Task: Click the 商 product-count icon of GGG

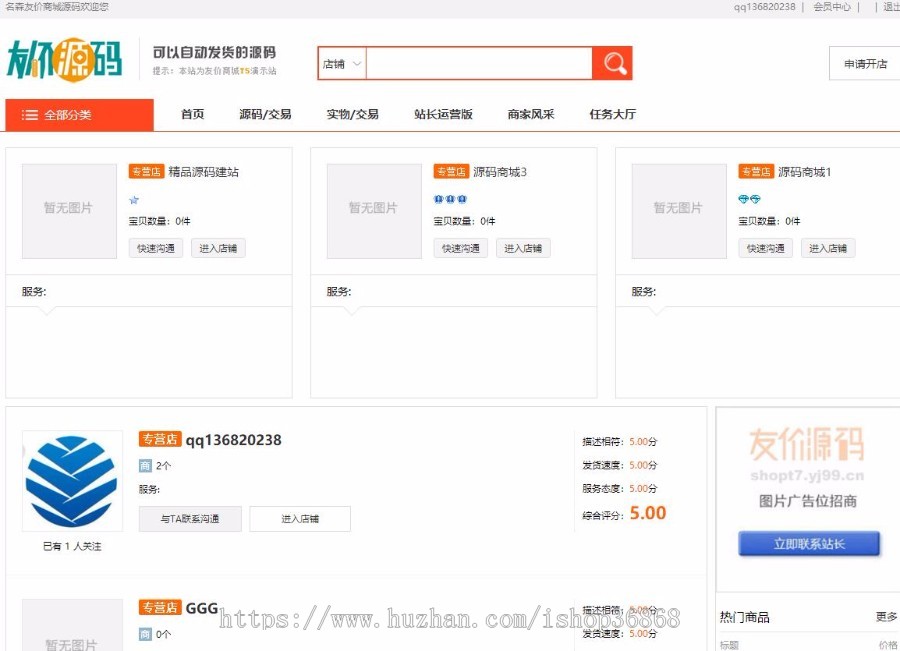Action: [145, 634]
